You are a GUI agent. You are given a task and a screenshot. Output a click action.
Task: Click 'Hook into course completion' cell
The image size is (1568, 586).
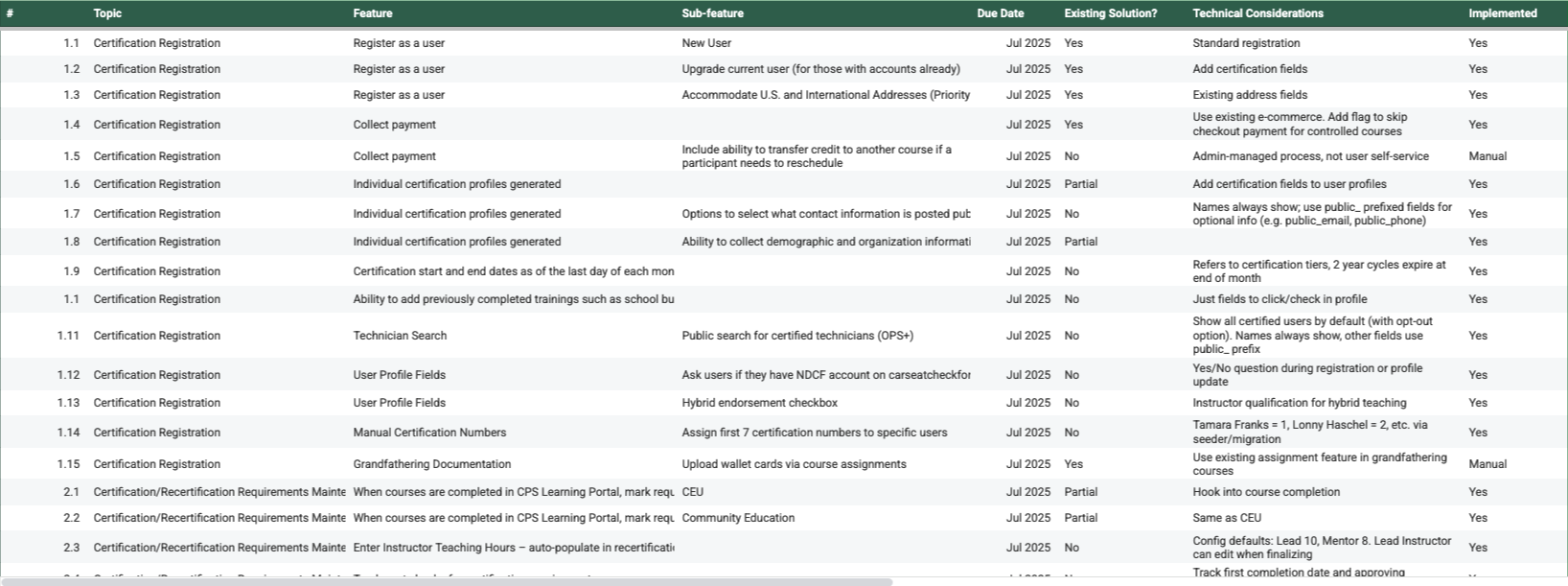1266,492
